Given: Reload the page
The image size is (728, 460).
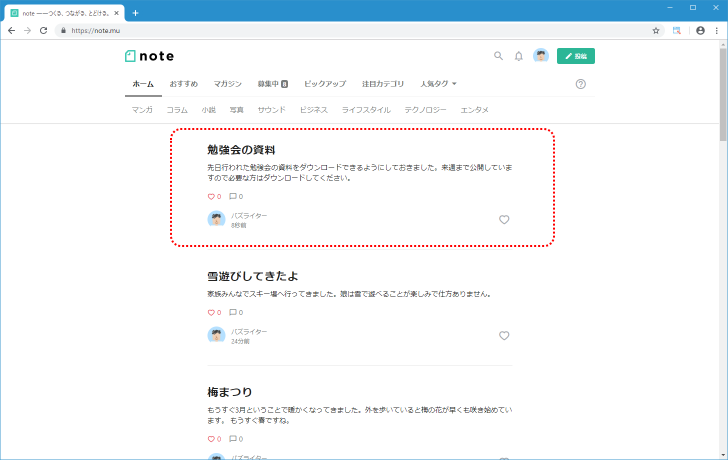Looking at the screenshot, I should pos(44,31).
